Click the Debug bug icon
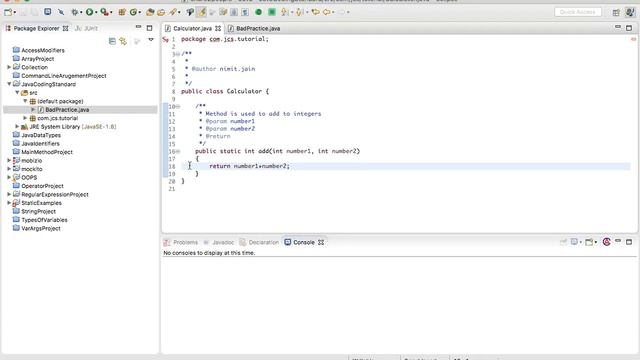The height and width of the screenshot is (360, 640). [74, 12]
